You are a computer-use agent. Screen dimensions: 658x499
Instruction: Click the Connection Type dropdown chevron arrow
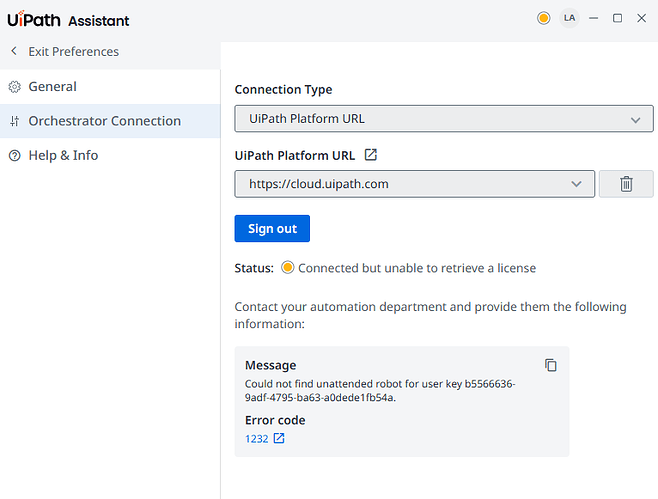[x=635, y=120]
